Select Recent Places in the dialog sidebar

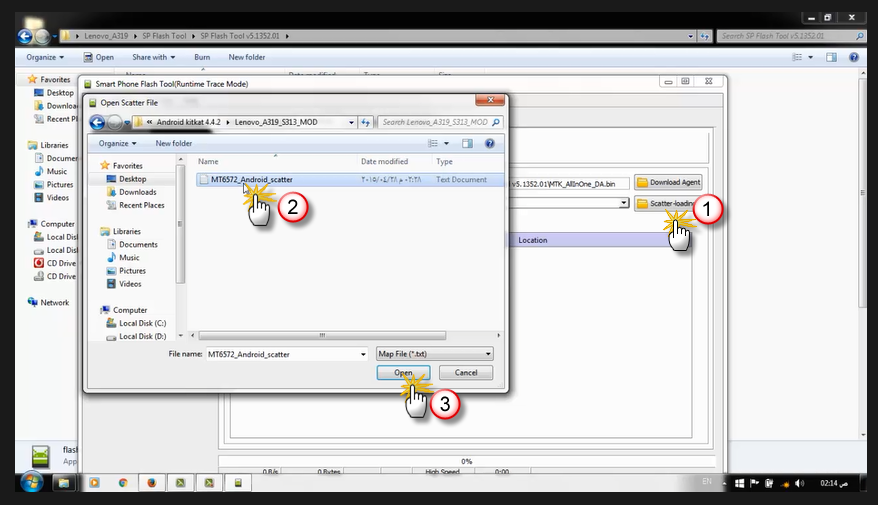coord(141,205)
